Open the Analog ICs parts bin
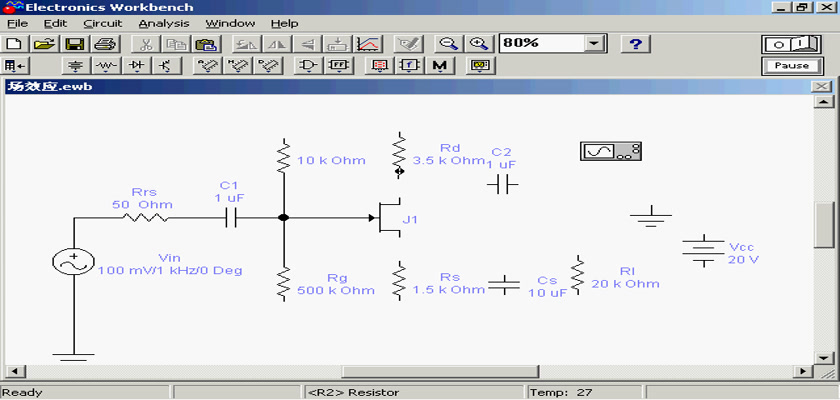This screenshot has width=840, height=400. coord(206,66)
